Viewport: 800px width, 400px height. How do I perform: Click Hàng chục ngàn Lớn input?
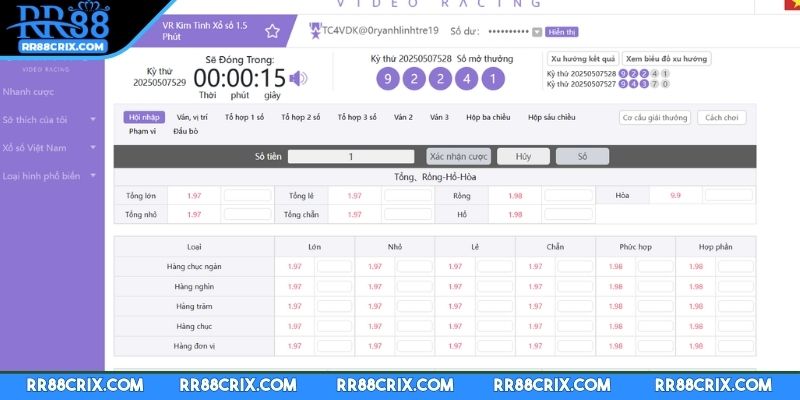(334, 266)
